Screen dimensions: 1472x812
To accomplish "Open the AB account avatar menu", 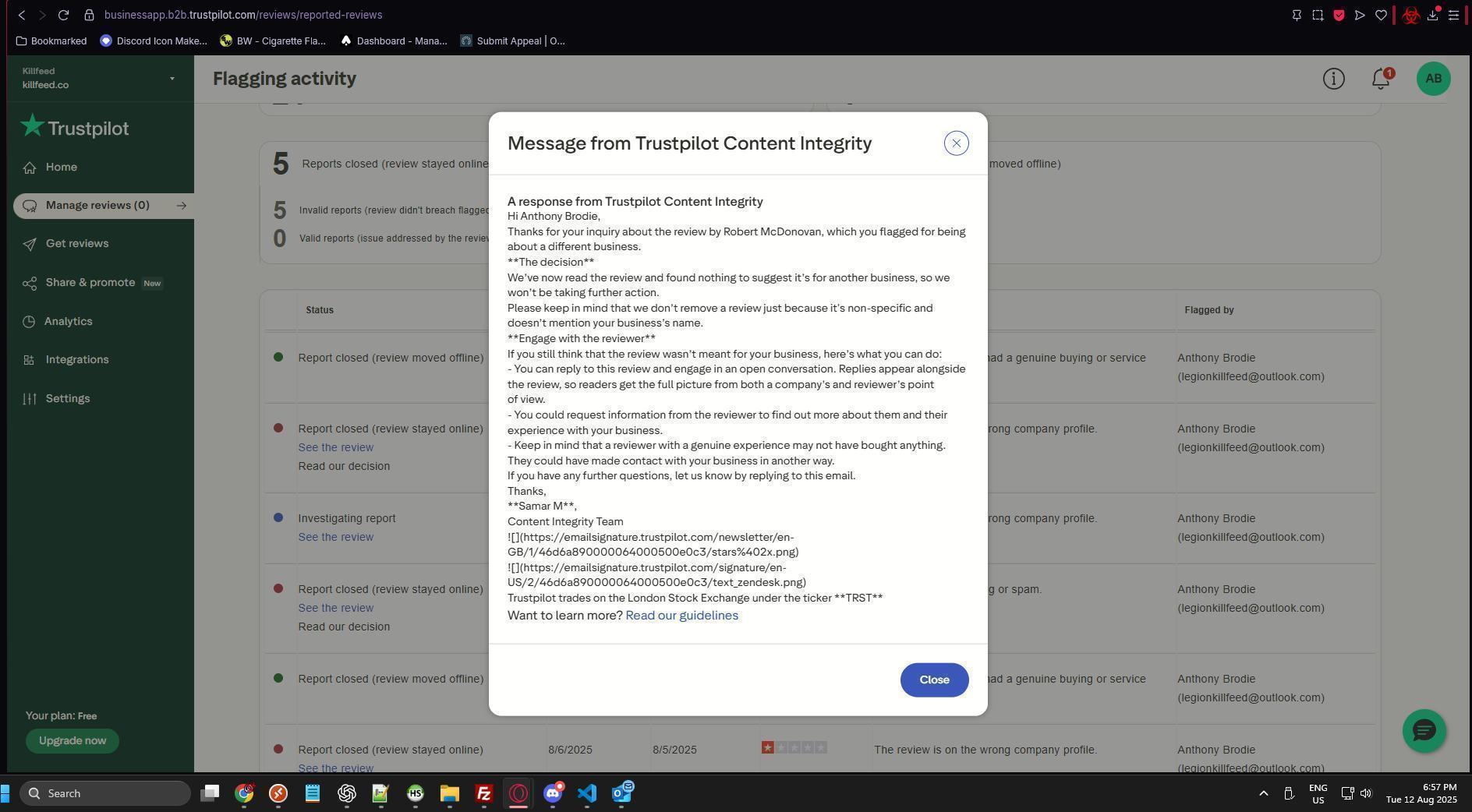I will click(x=1433, y=79).
